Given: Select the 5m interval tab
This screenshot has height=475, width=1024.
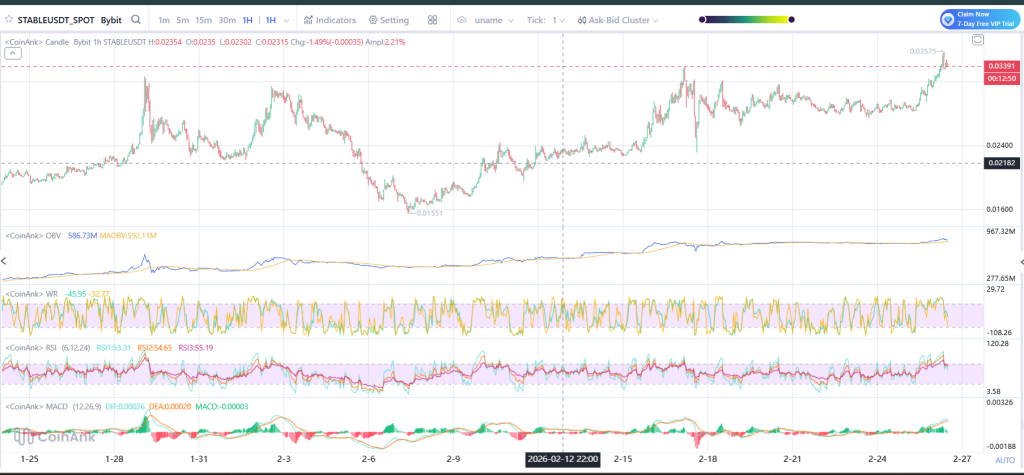Looking at the screenshot, I should point(182,19).
